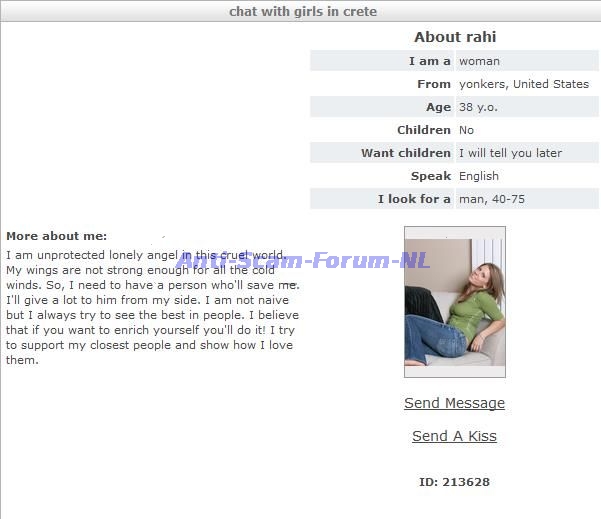The width and height of the screenshot is (601, 519).
Task: Click the 'I look for a' row label
Action: click(x=414, y=199)
